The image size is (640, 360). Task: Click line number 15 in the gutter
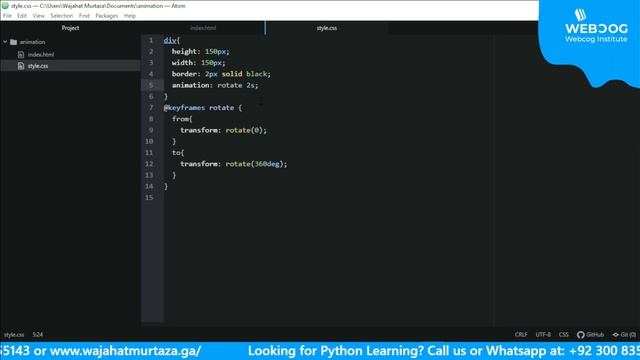coord(149,198)
